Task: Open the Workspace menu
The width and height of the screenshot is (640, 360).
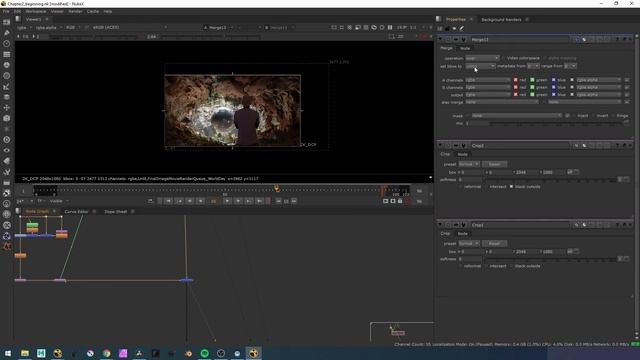Action: [x=36, y=11]
